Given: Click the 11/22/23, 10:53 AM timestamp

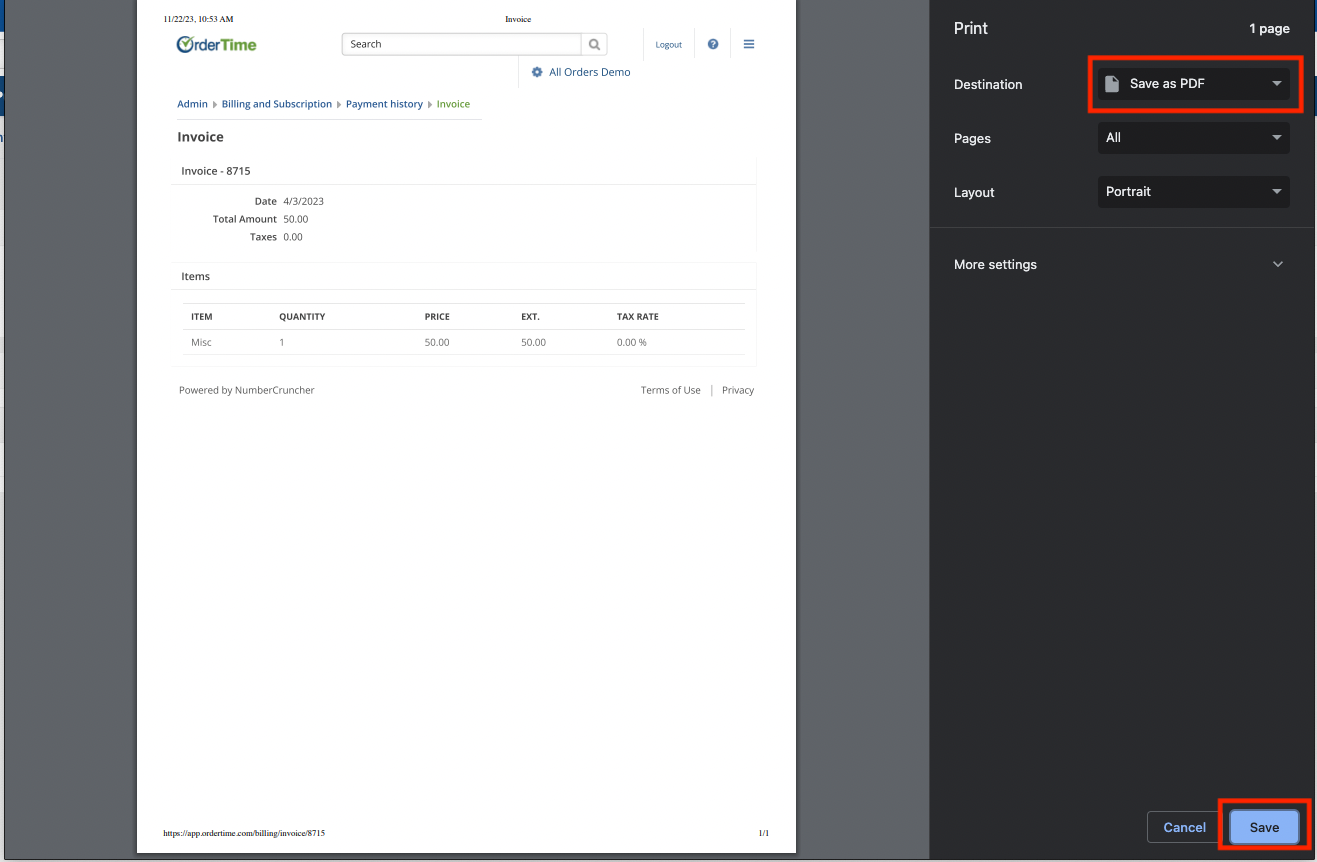Looking at the screenshot, I should (x=198, y=19).
